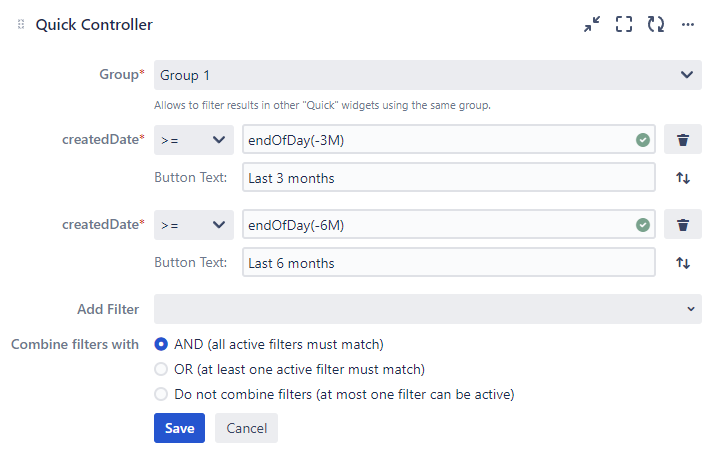Open operator dropdown for first createdDate filter
This screenshot has width=711, height=455.
pos(194,140)
